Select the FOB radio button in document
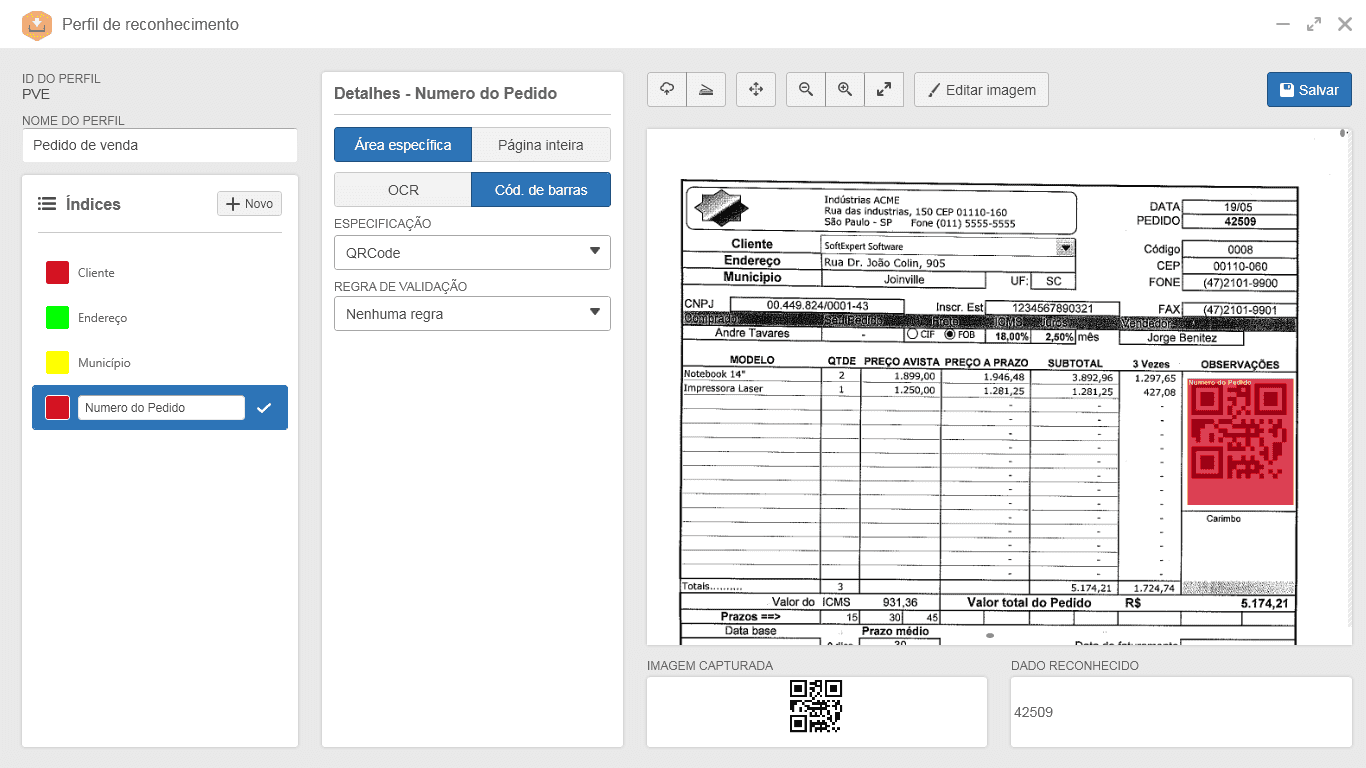This screenshot has height=768, width=1366. coord(949,335)
